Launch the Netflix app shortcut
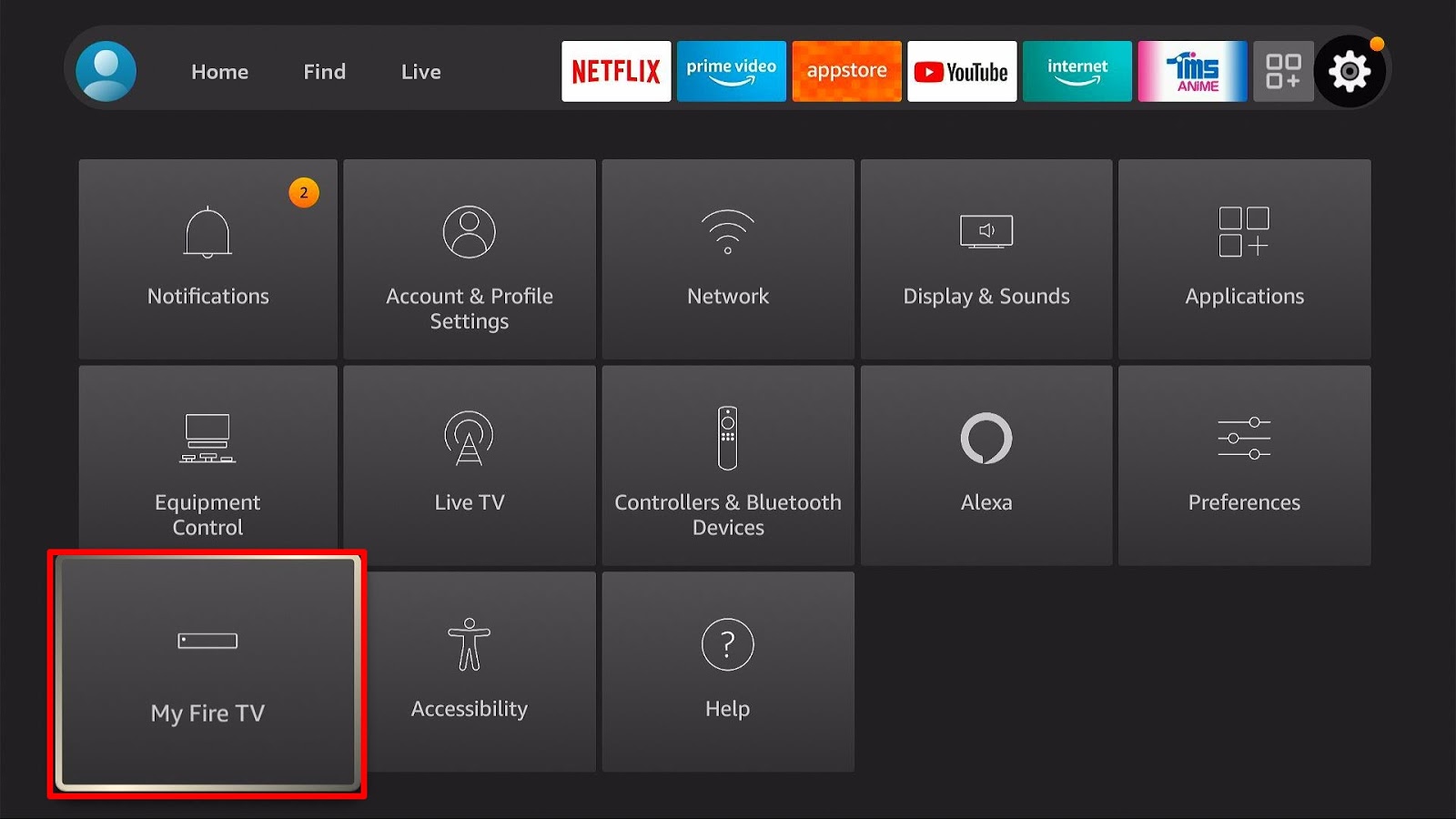Screen dimensions: 1456x819 pyautogui.click(x=616, y=71)
